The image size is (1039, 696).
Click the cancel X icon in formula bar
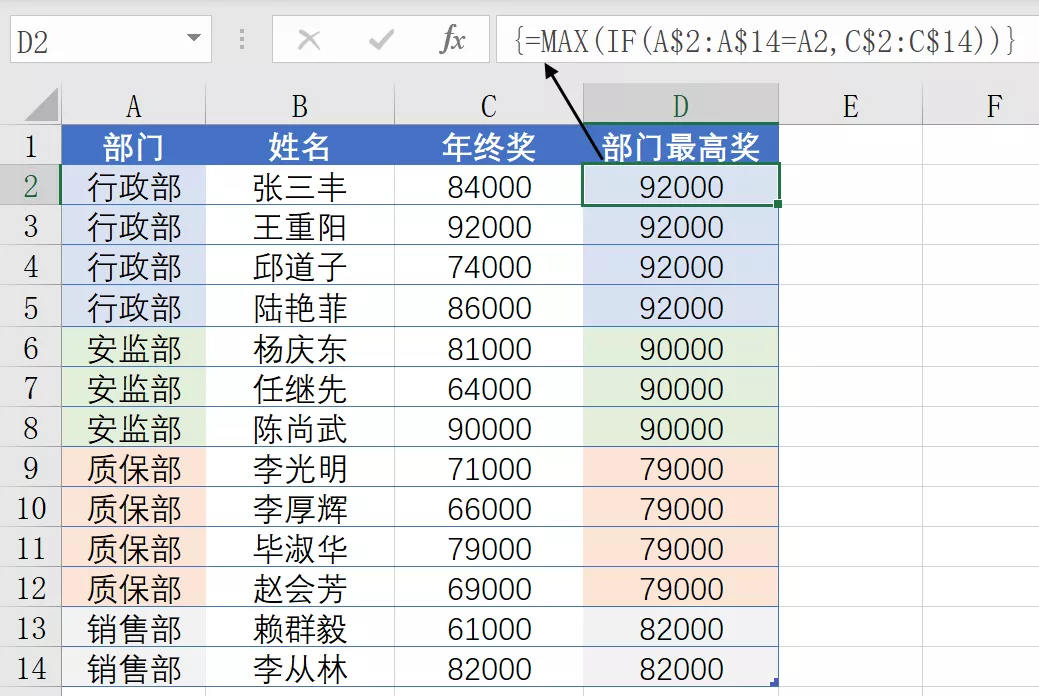[309, 40]
